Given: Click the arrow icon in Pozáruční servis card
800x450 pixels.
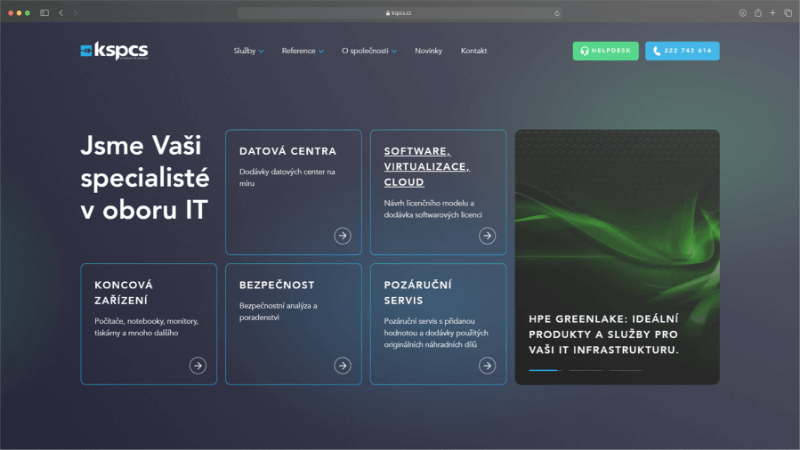Looking at the screenshot, I should click(x=487, y=366).
